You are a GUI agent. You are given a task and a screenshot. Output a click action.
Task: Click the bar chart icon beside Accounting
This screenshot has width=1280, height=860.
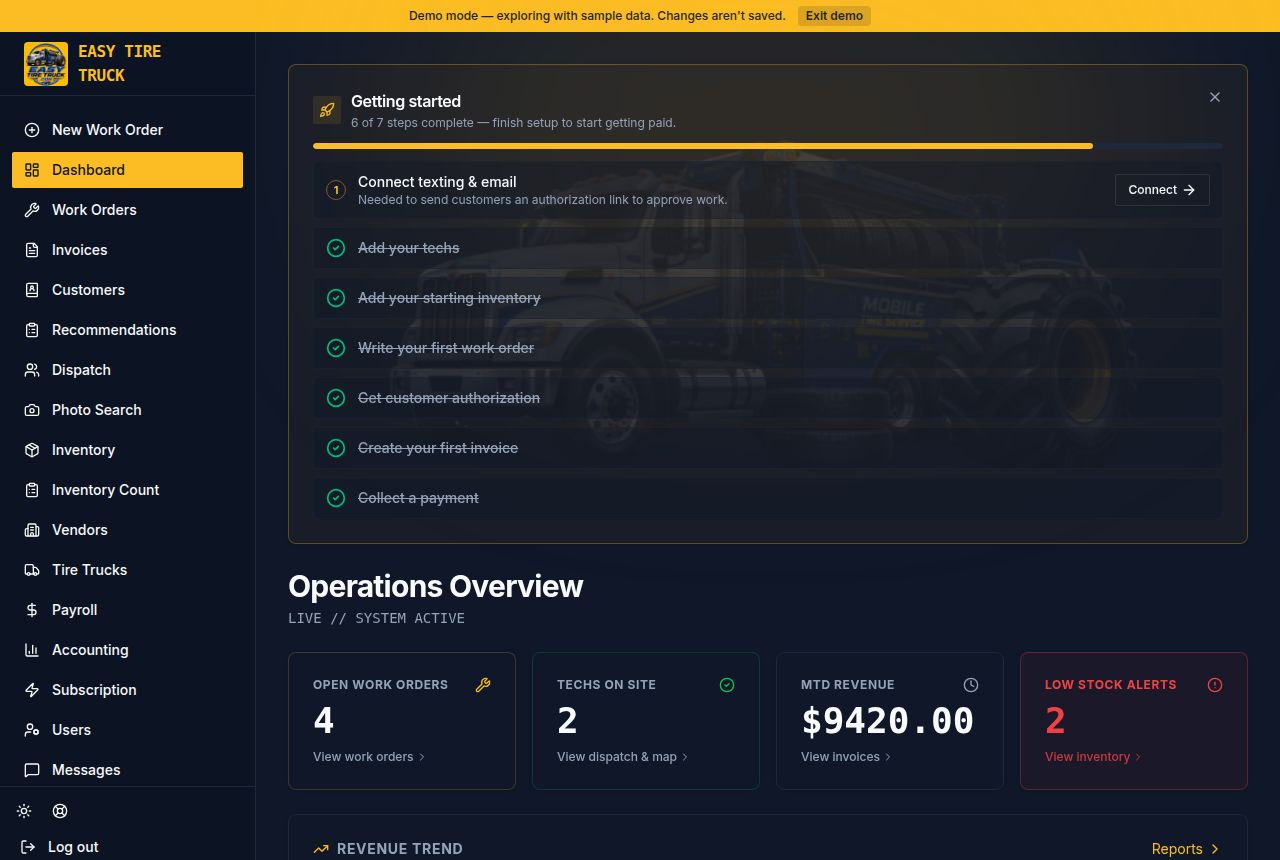(32, 650)
